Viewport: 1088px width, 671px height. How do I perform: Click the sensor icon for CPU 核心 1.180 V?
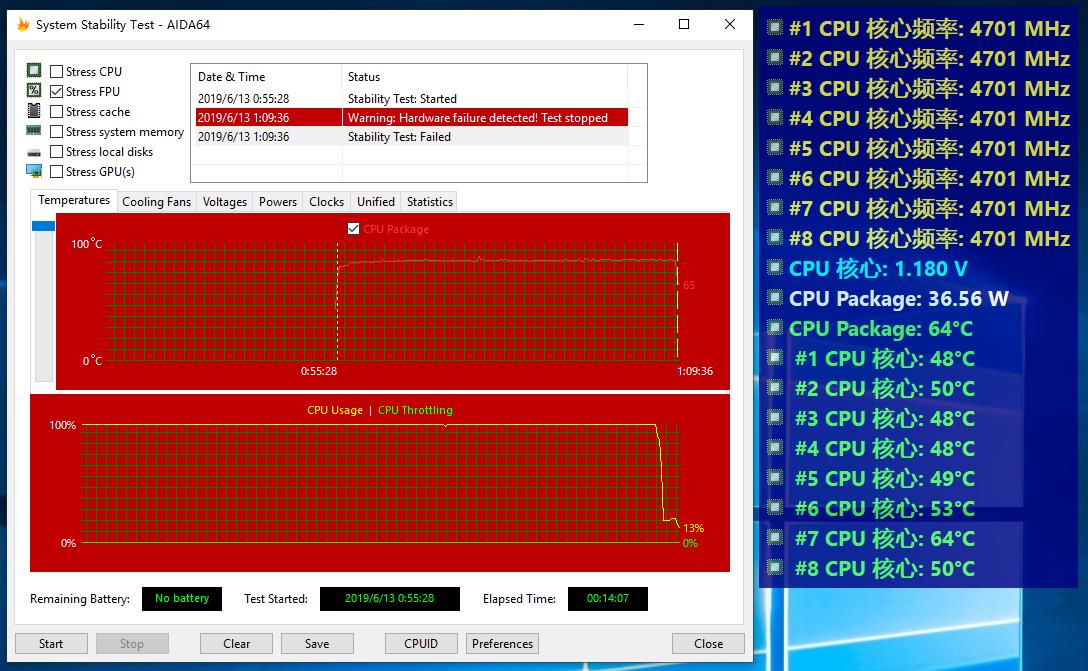[775, 268]
